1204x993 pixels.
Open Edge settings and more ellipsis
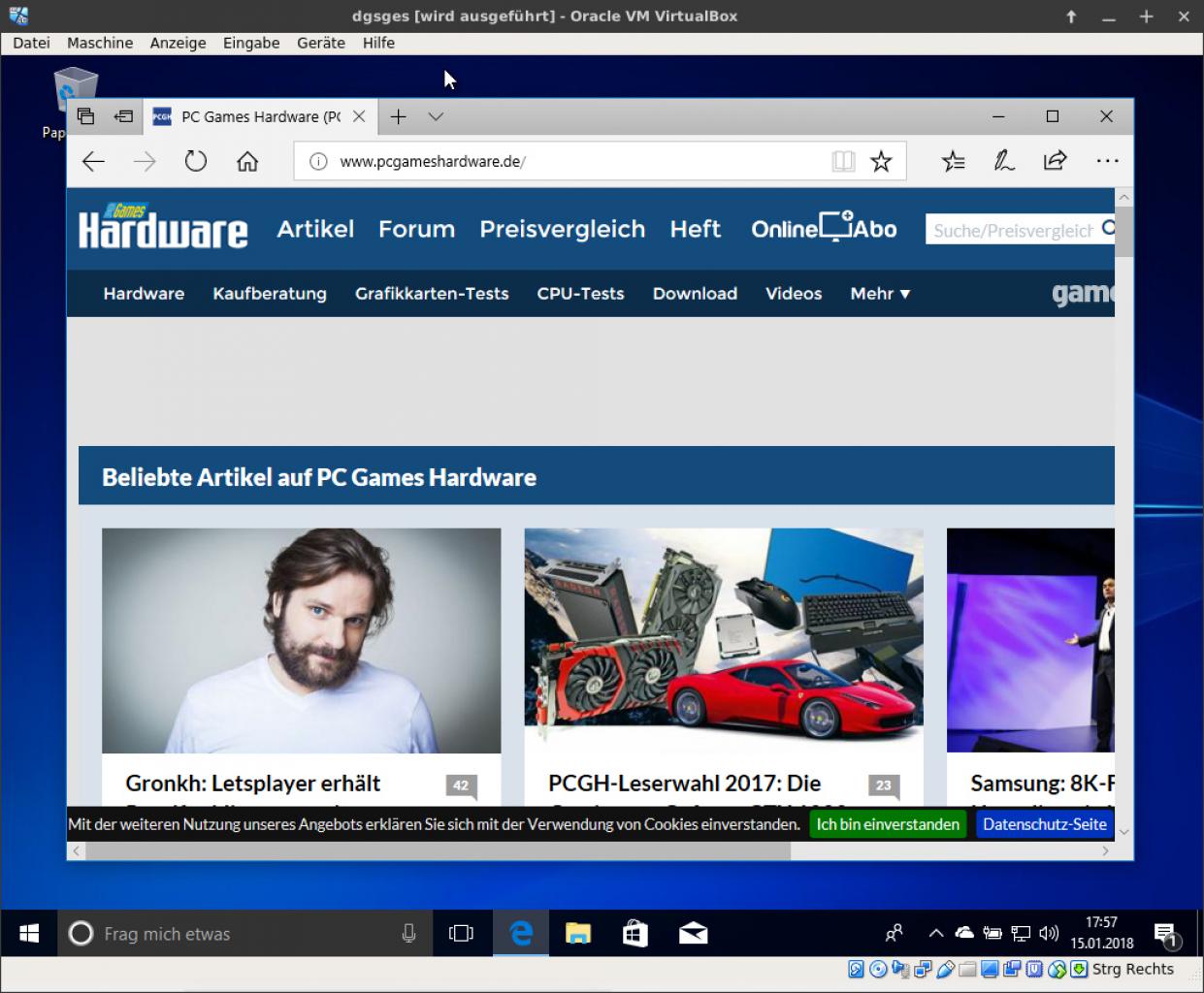pos(1107,162)
